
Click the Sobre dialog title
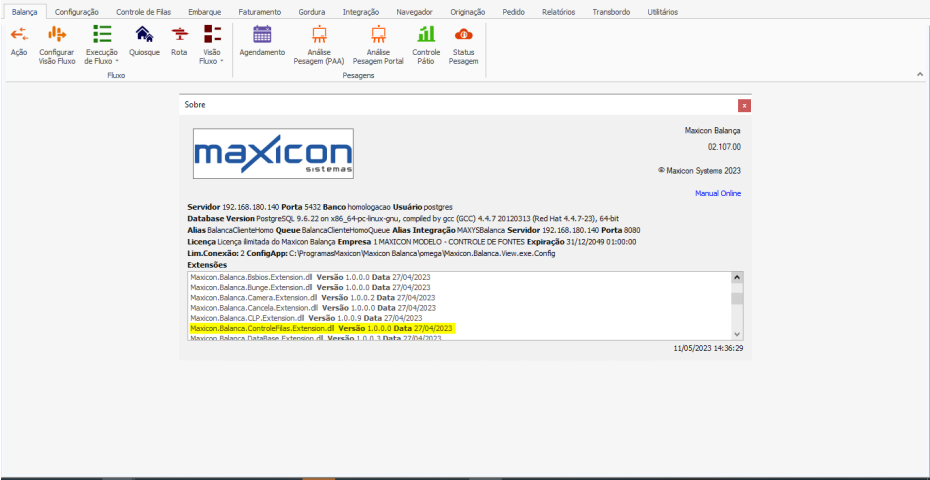(195, 105)
